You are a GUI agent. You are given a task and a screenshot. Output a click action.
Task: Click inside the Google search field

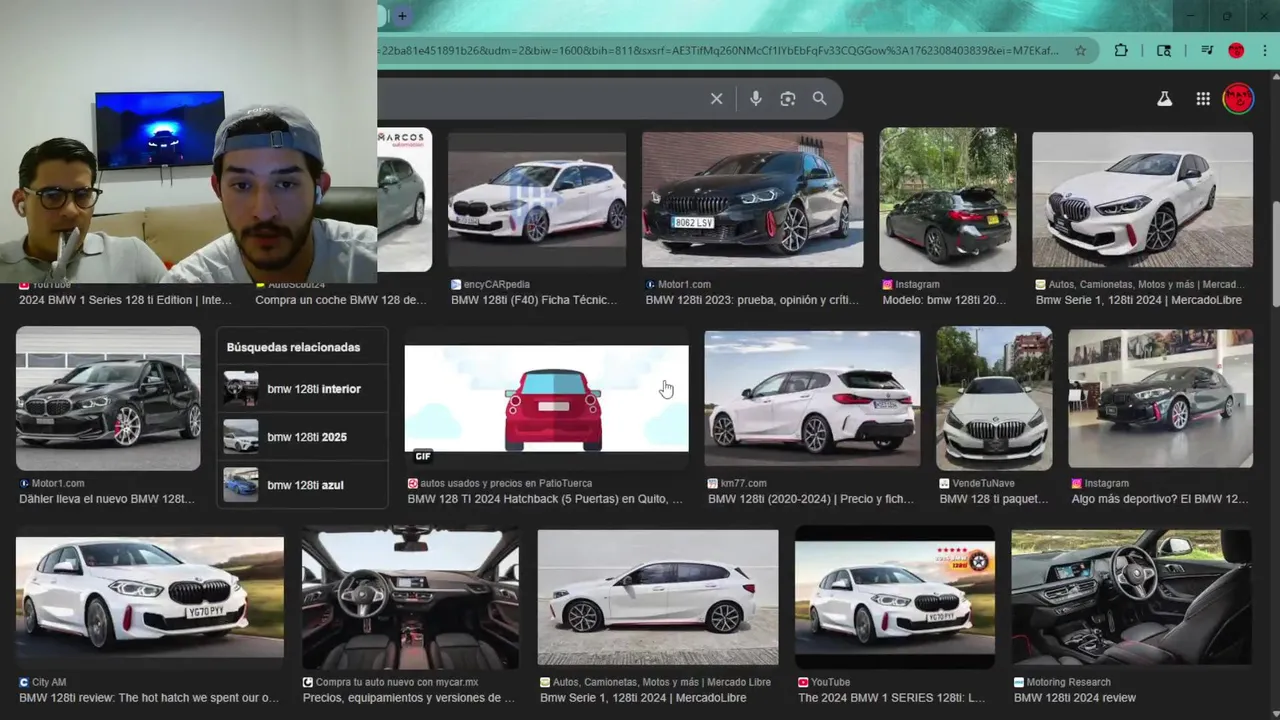(538, 98)
